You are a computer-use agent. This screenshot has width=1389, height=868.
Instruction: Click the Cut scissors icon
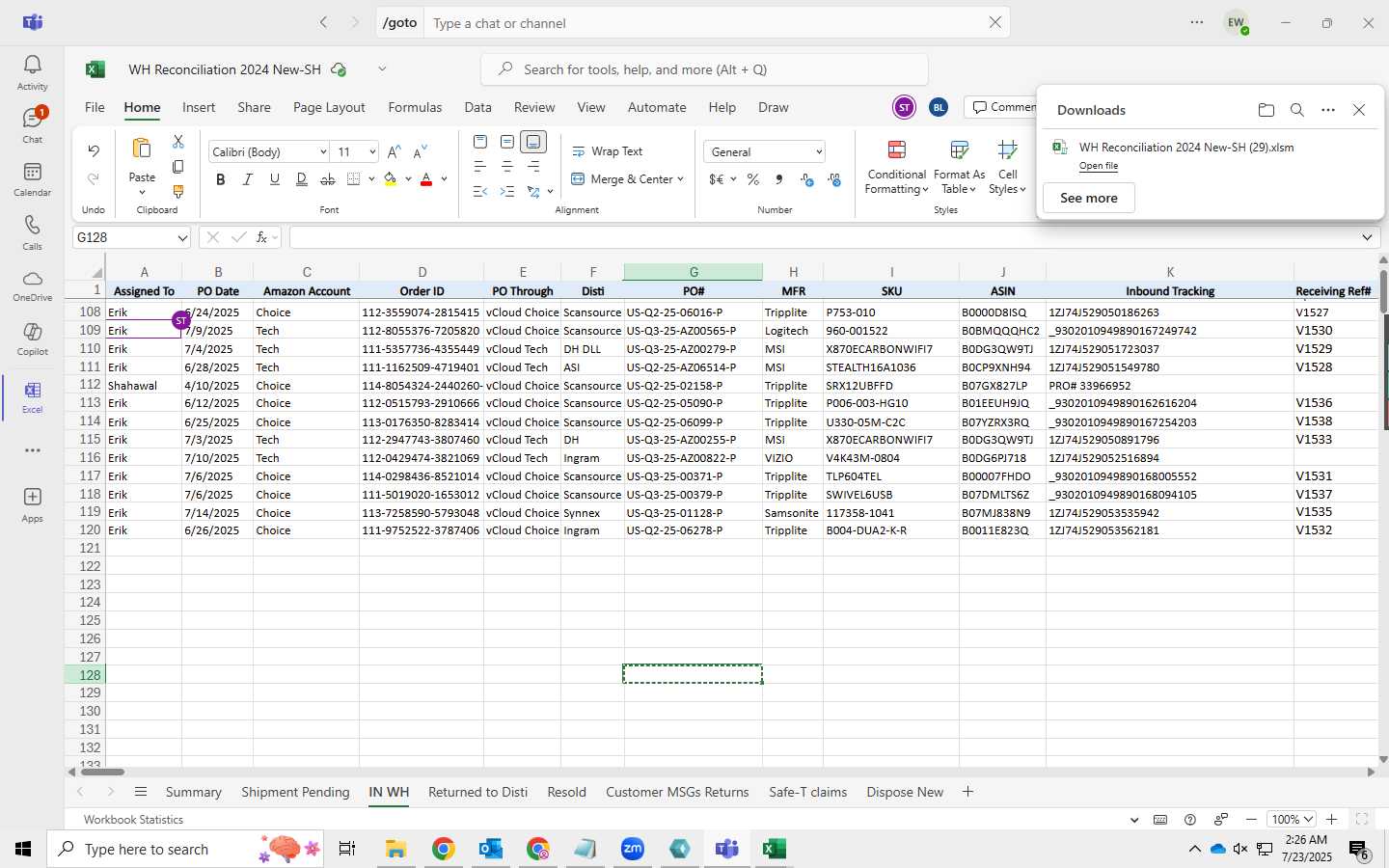tap(177, 142)
